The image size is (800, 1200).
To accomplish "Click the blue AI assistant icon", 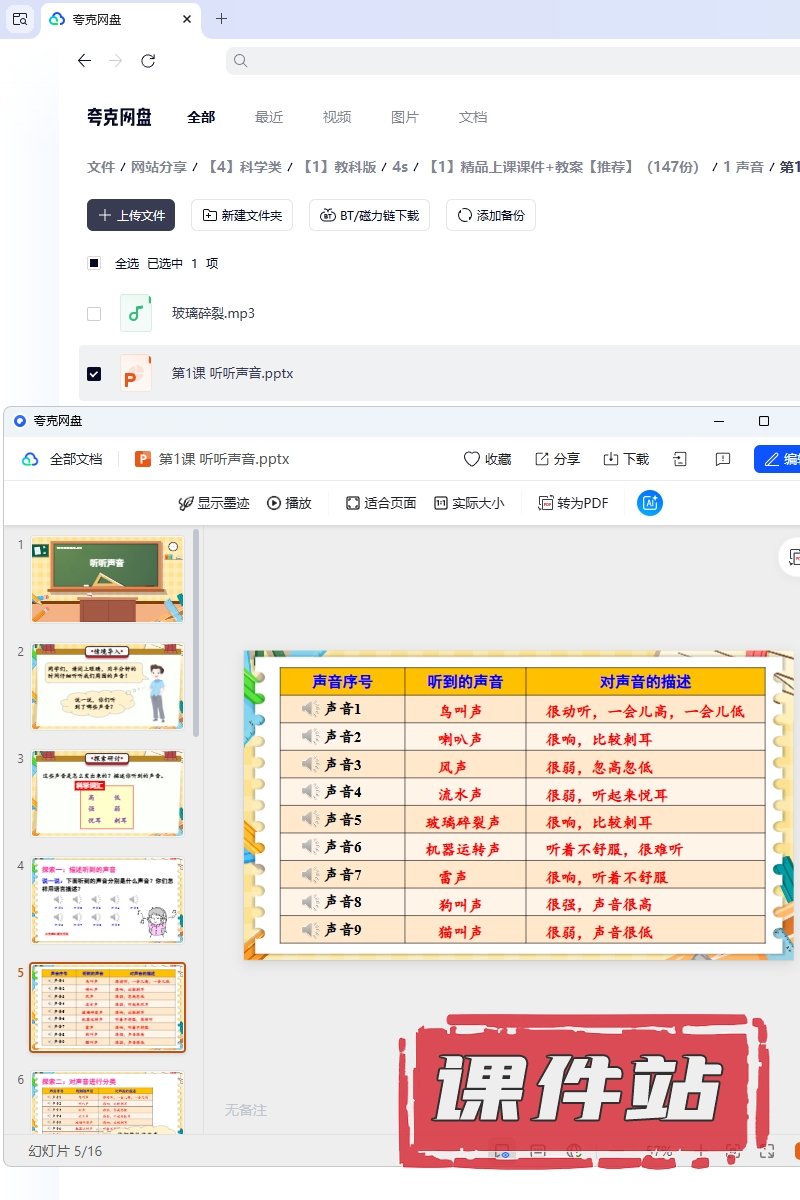I will [650, 503].
